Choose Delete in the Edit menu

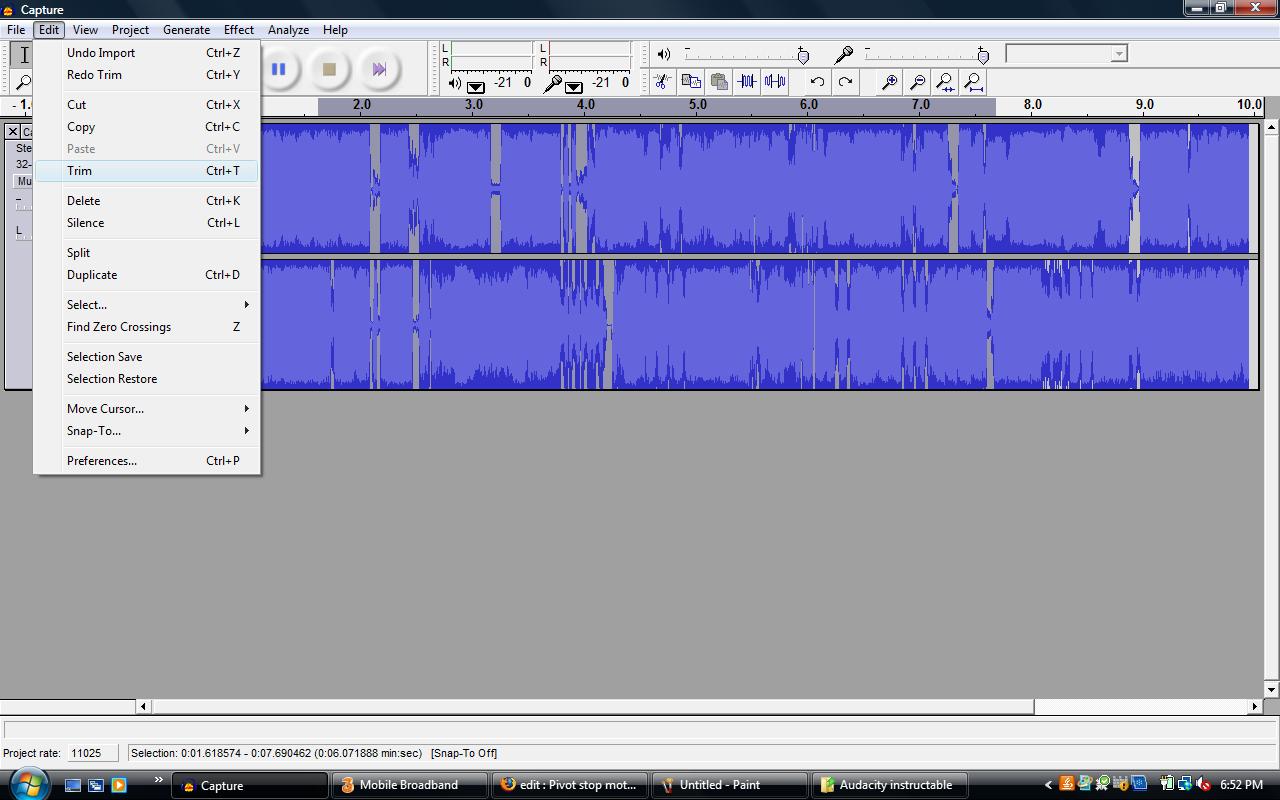pyautogui.click(x=147, y=201)
